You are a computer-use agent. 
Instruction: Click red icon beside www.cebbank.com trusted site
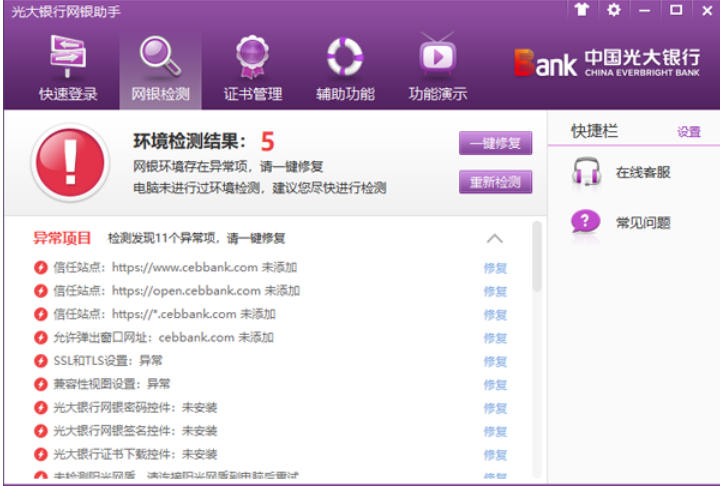point(41,267)
